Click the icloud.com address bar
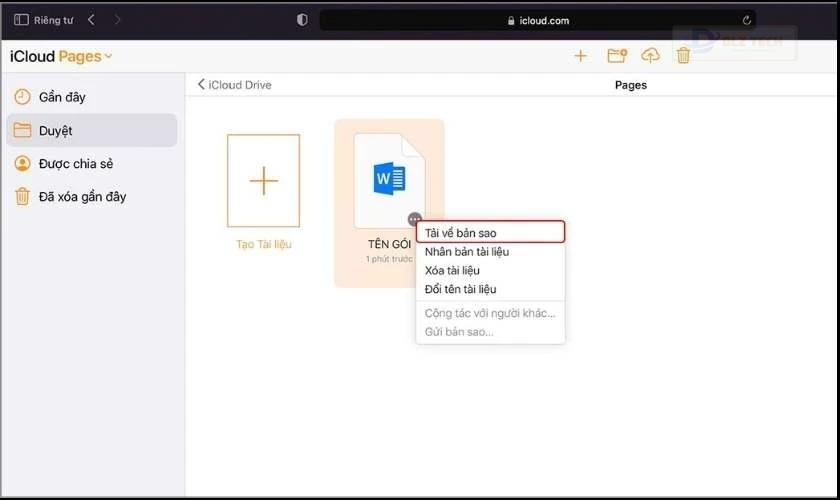This screenshot has width=840, height=500. [537, 20]
